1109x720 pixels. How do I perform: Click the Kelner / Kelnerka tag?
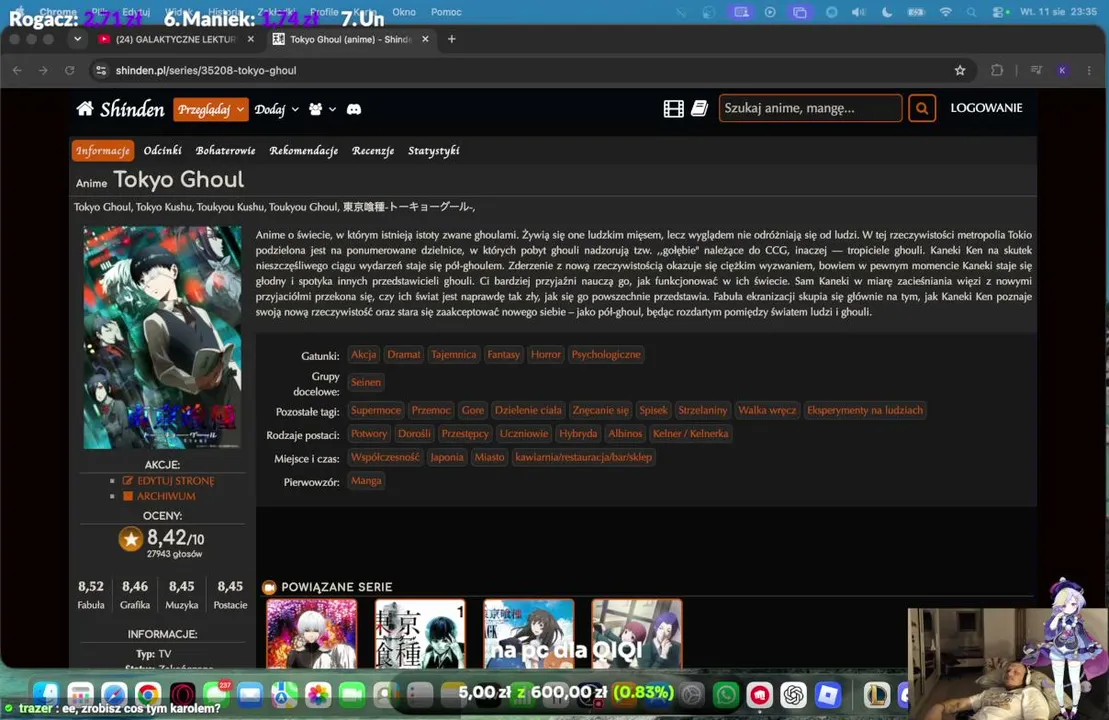point(690,434)
